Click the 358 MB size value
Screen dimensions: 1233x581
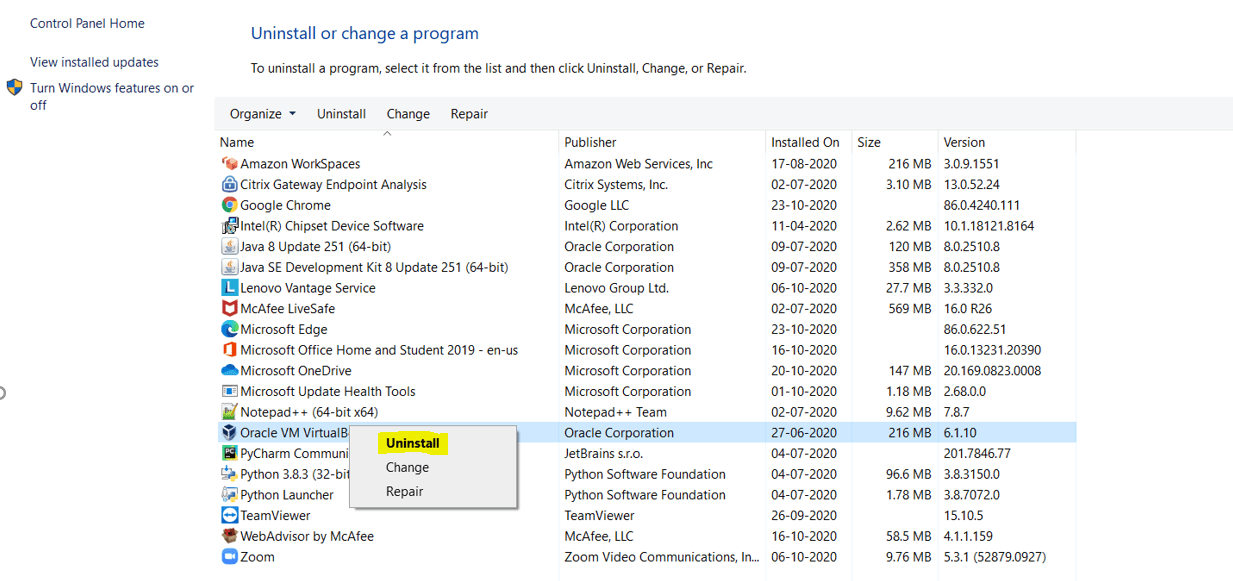pos(910,267)
